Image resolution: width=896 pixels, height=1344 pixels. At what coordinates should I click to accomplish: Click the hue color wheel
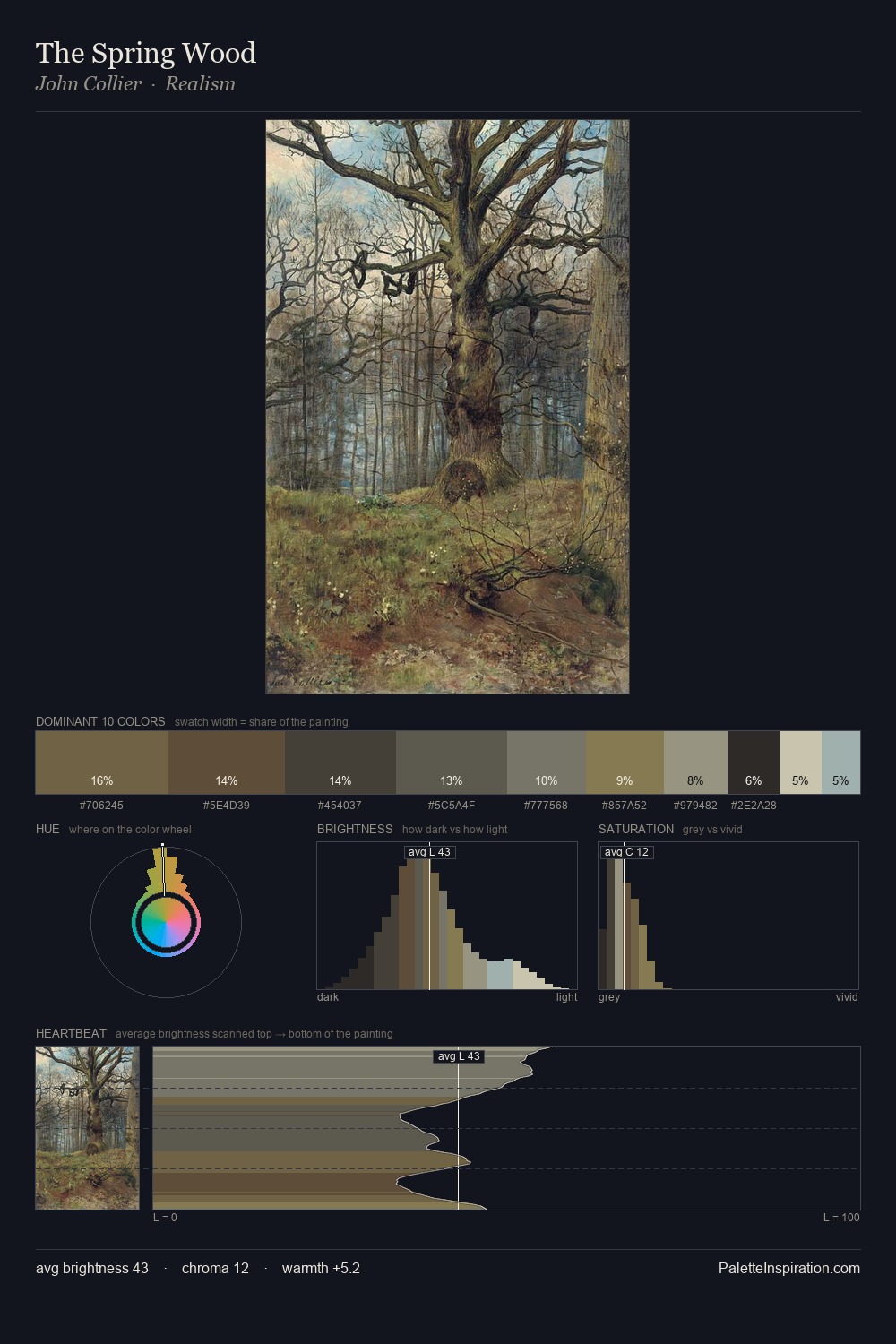(166, 922)
